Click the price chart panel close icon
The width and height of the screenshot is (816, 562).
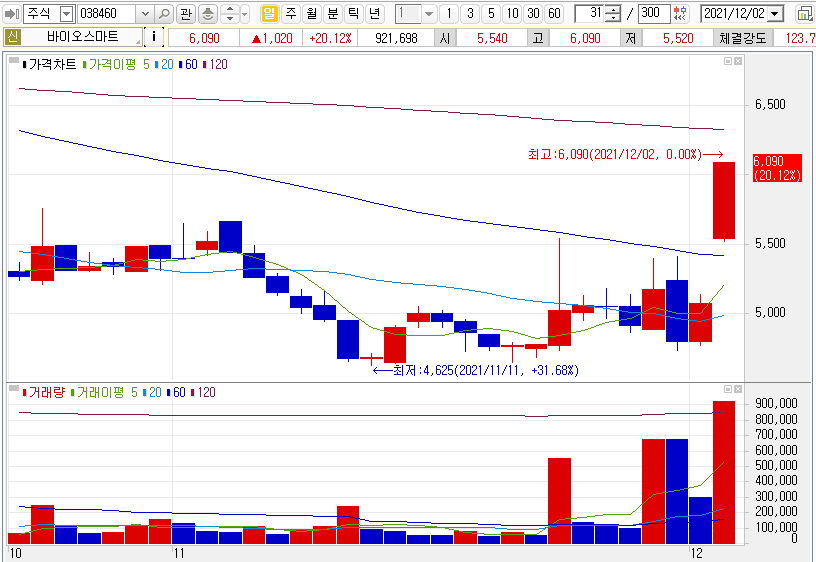tap(737, 61)
